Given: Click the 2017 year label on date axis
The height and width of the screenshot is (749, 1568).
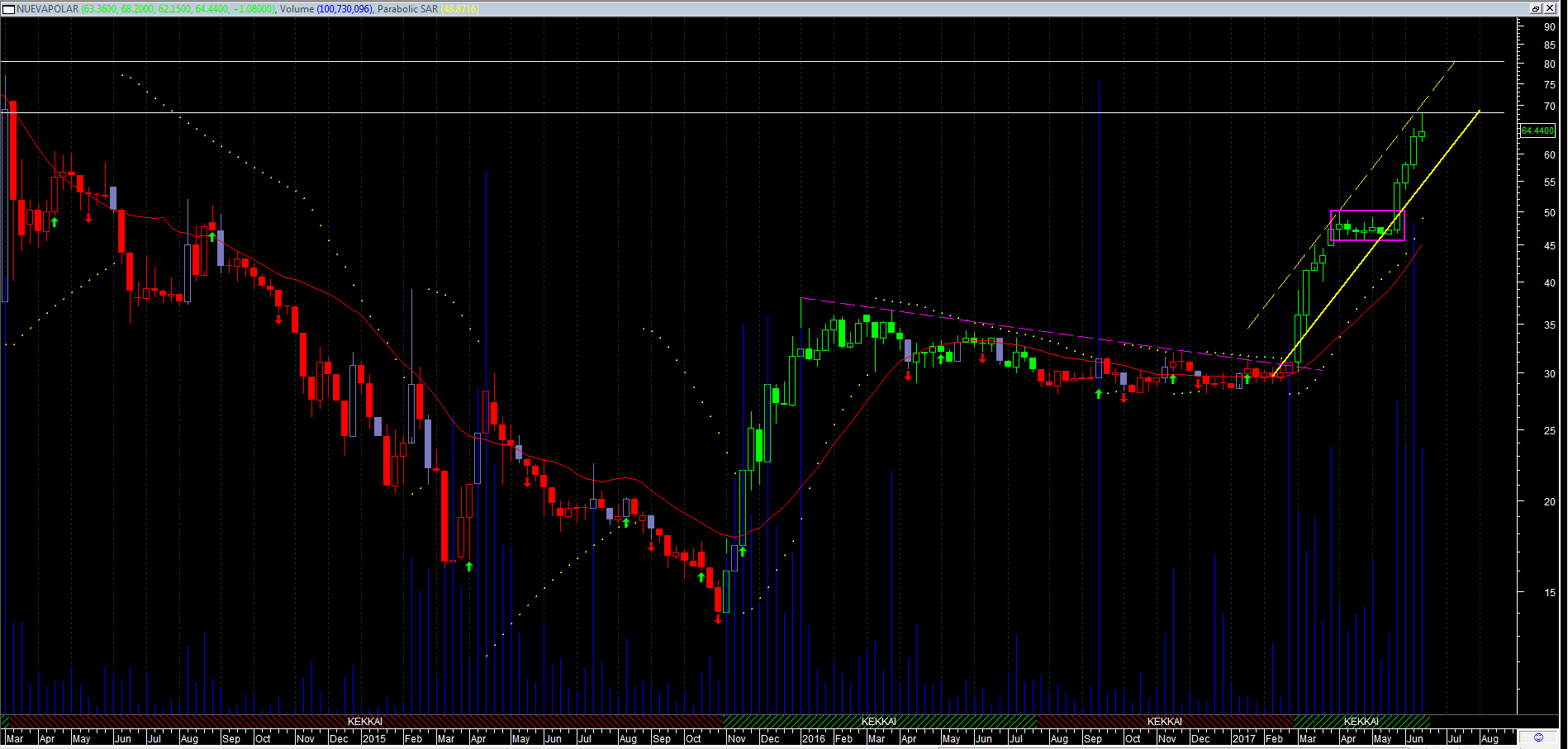Looking at the screenshot, I should [x=1244, y=738].
